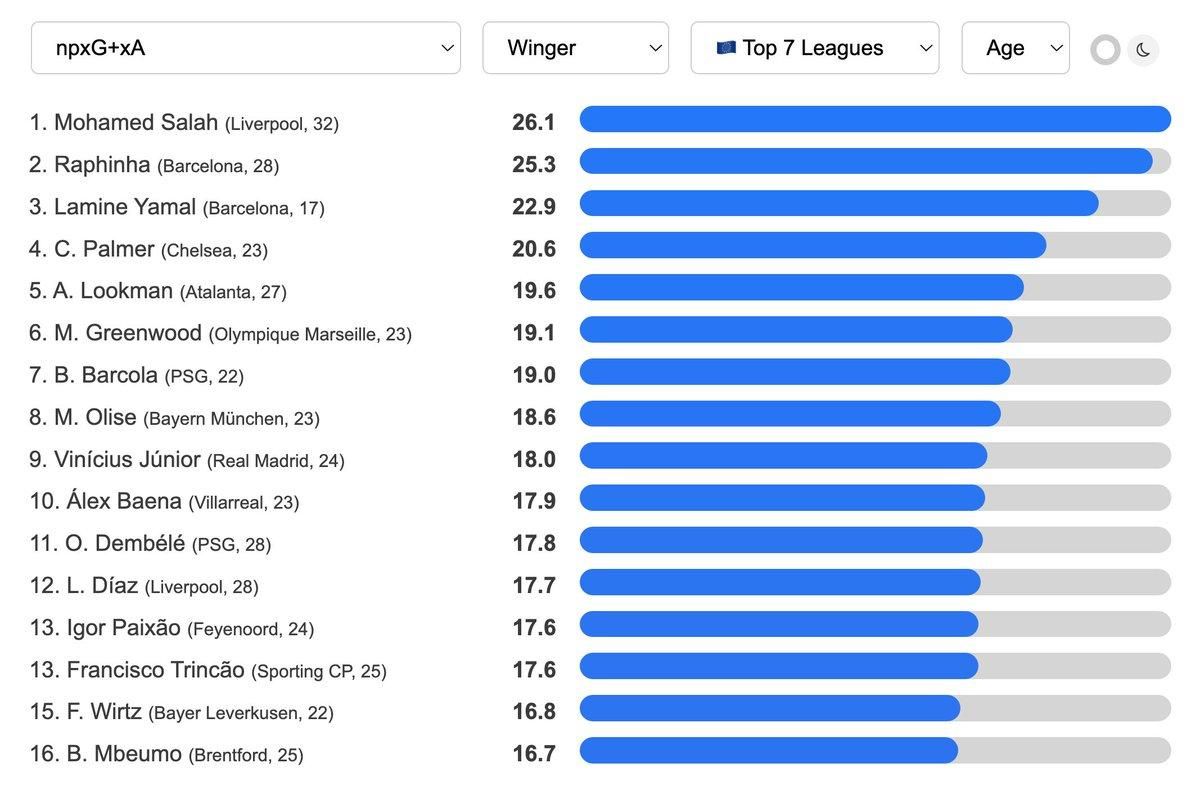Click the value 26.1 next to Salah
This screenshot has width=1200, height=790.
(535, 122)
